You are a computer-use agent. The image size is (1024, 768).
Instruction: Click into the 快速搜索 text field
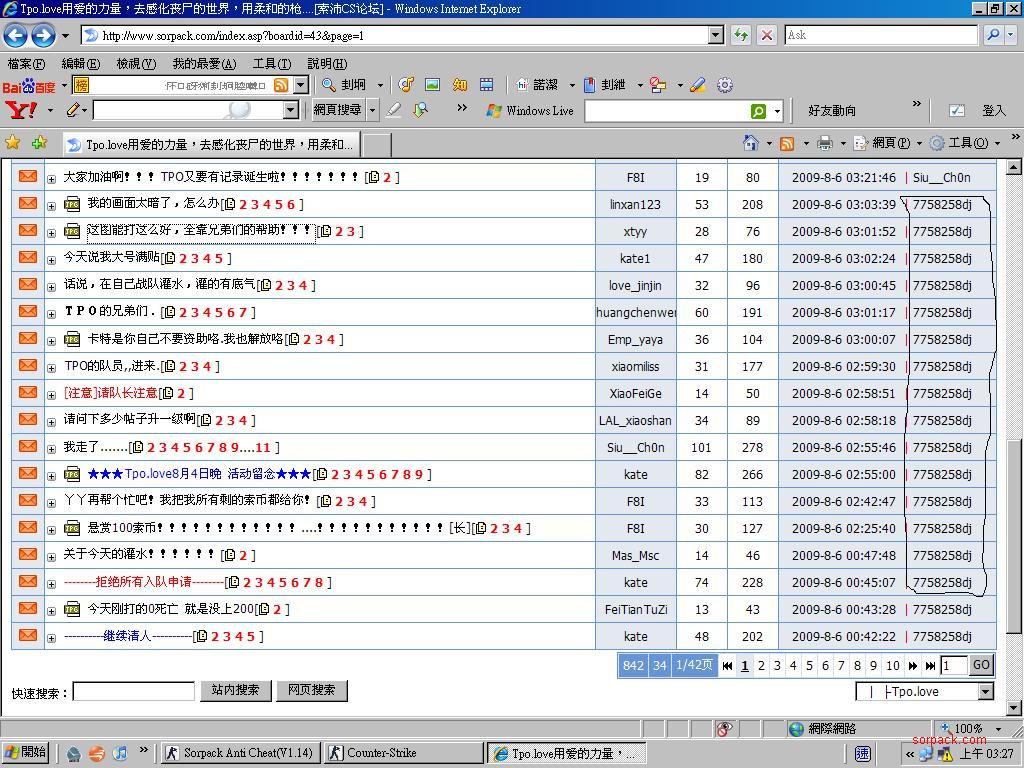click(x=133, y=691)
